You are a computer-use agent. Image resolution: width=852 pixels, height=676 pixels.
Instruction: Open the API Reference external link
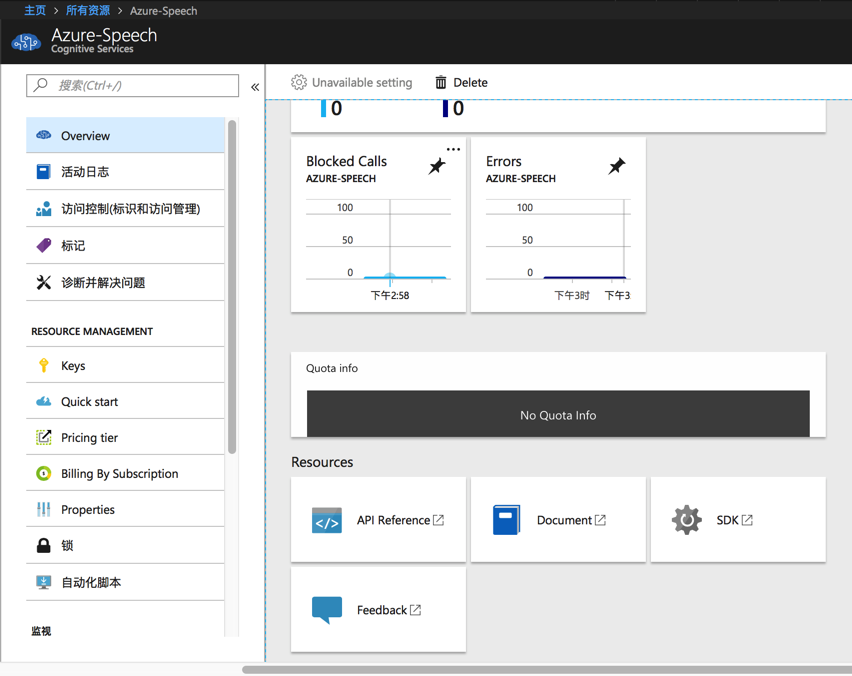click(400, 520)
